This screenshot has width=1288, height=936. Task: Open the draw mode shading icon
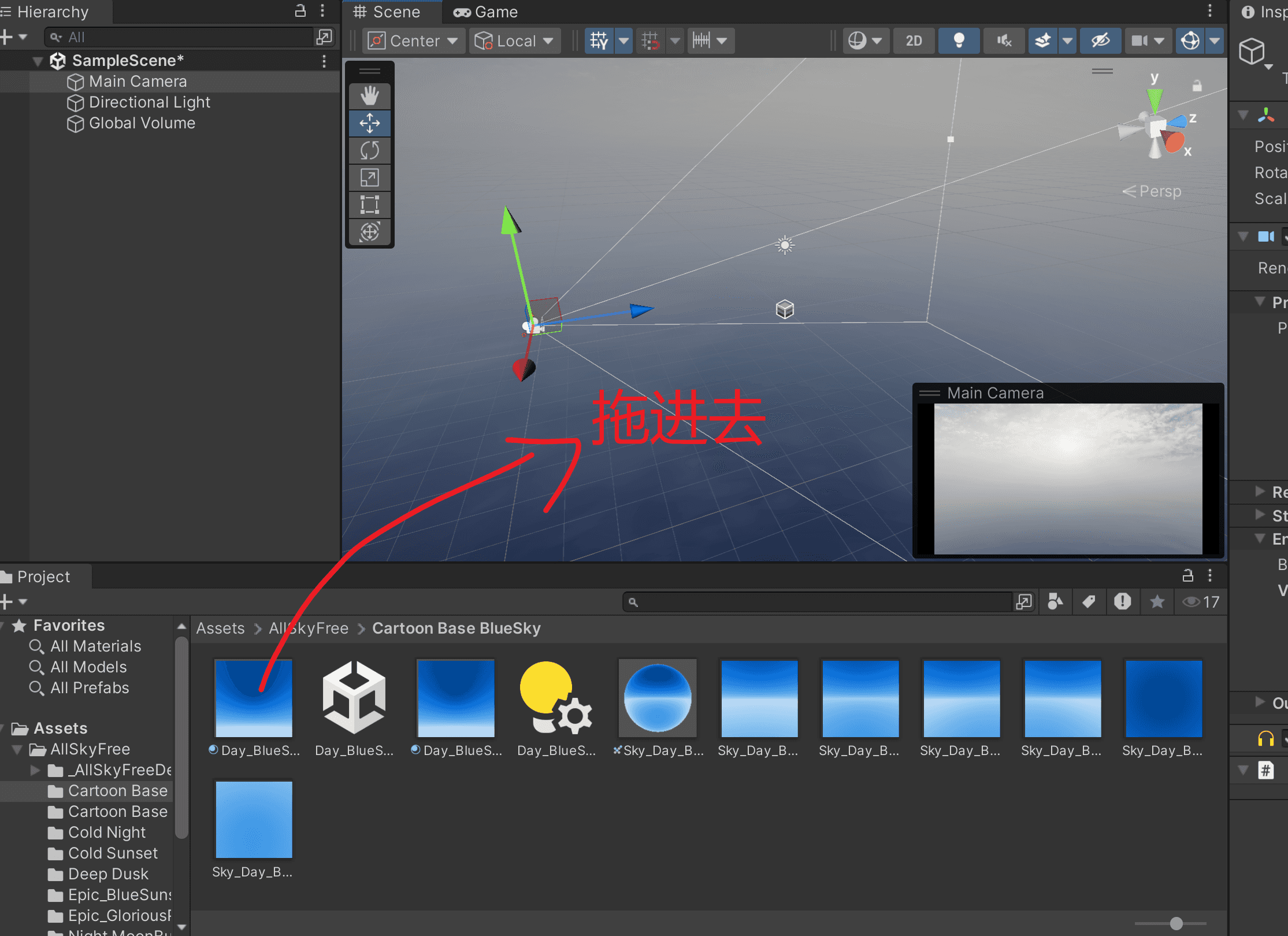coord(858,41)
